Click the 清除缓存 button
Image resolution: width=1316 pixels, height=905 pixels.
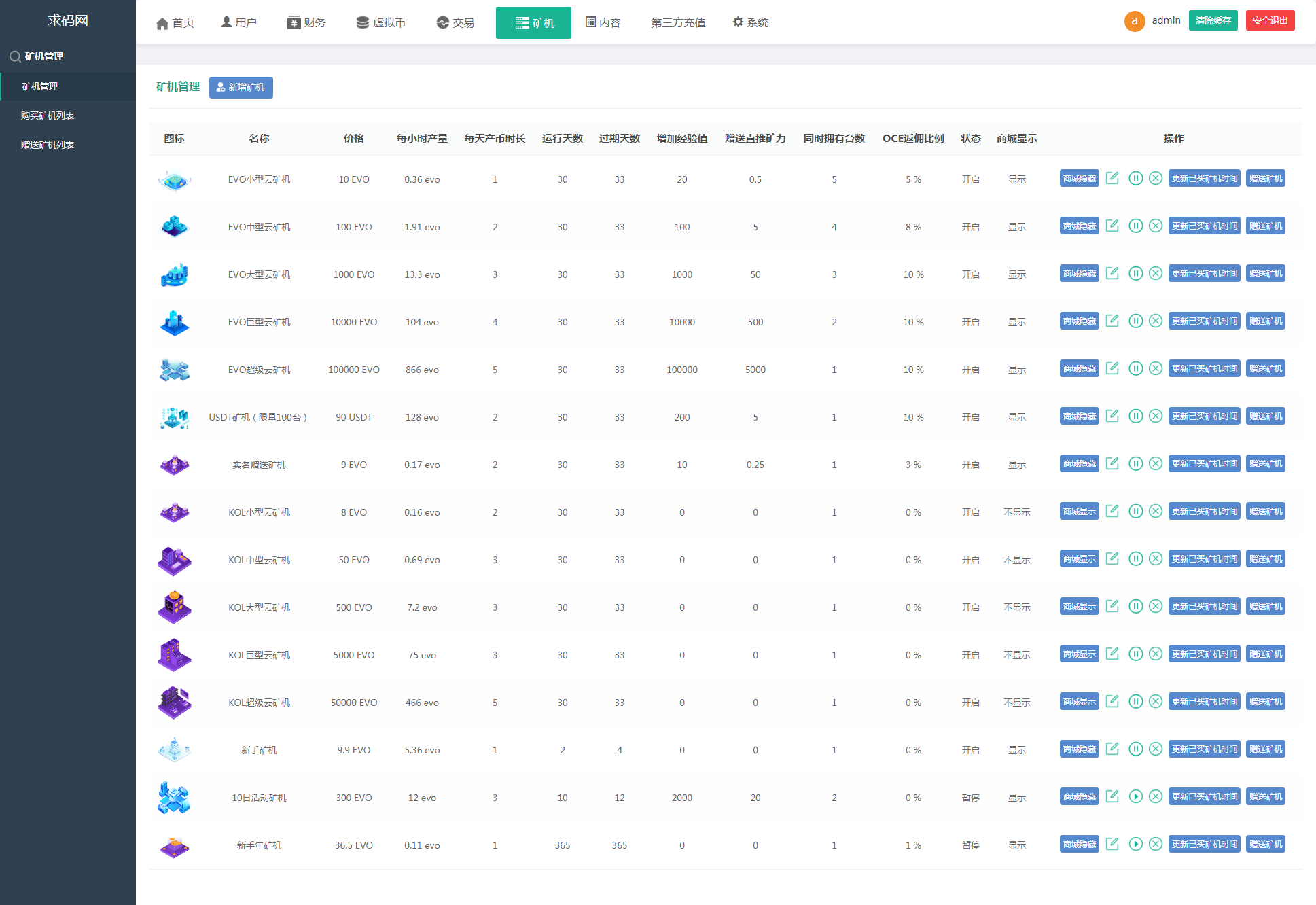pos(1213,20)
